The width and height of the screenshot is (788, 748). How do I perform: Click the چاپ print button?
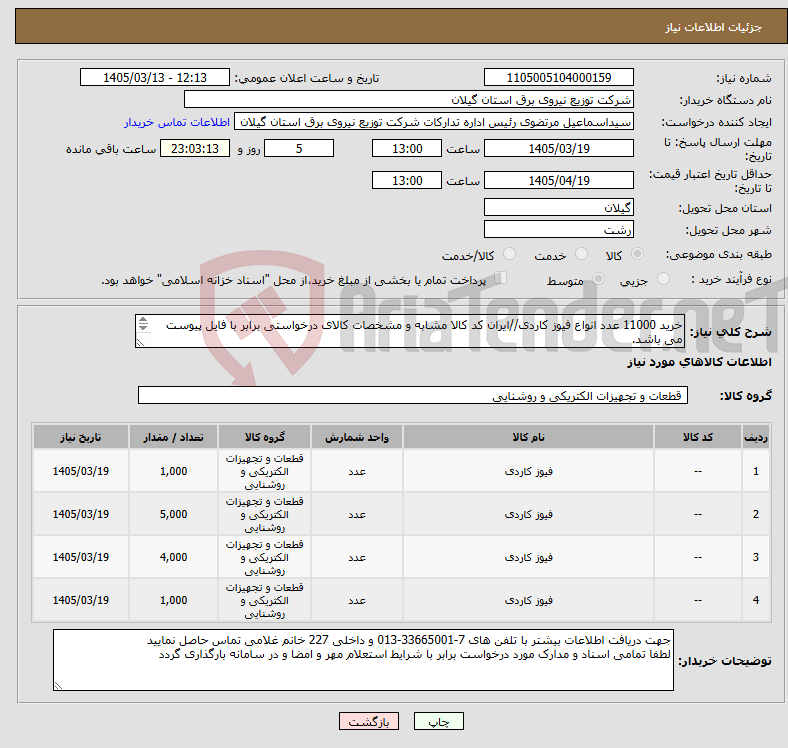[439, 721]
